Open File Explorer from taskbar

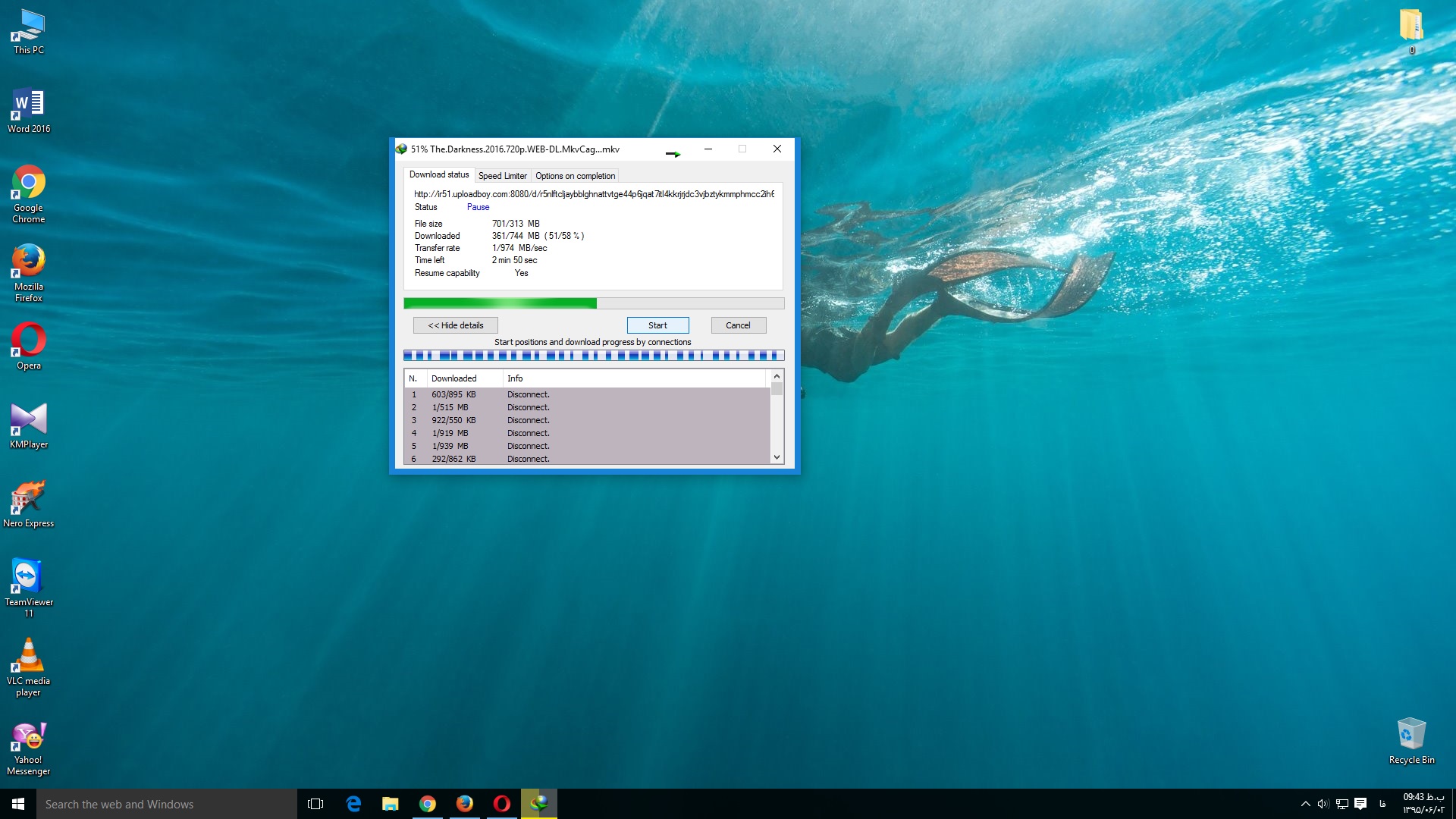391,804
